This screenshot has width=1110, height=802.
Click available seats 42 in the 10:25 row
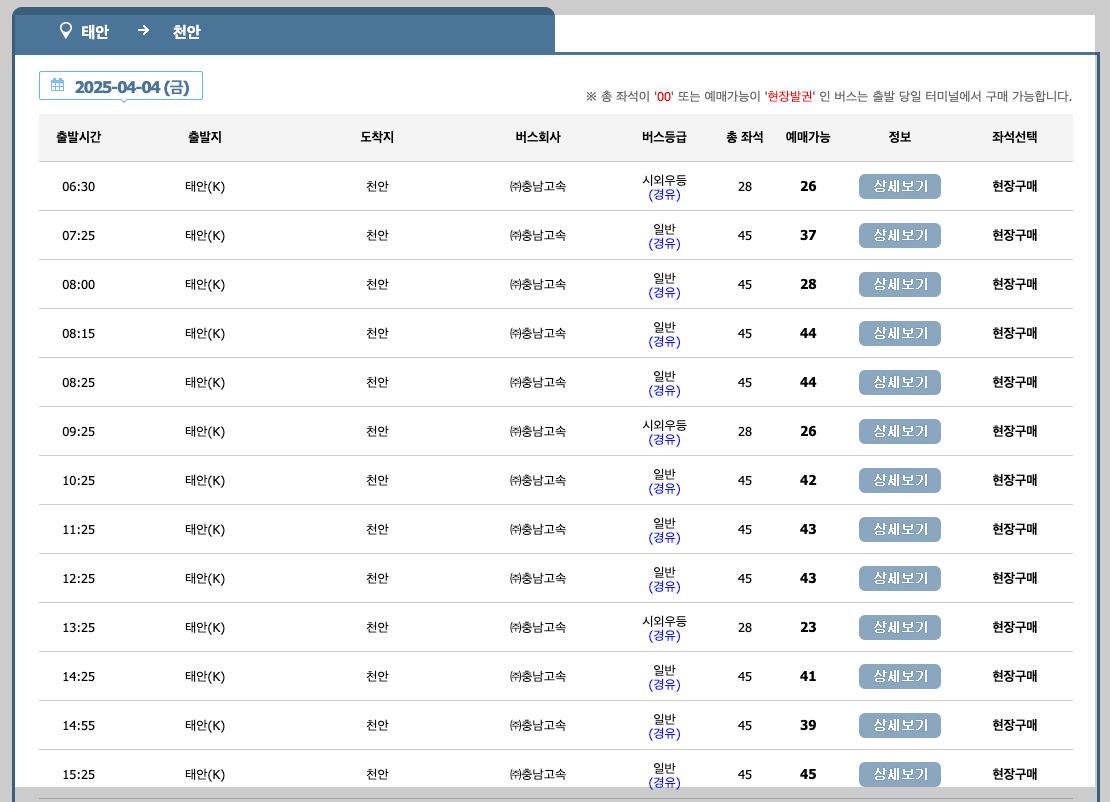pos(808,480)
